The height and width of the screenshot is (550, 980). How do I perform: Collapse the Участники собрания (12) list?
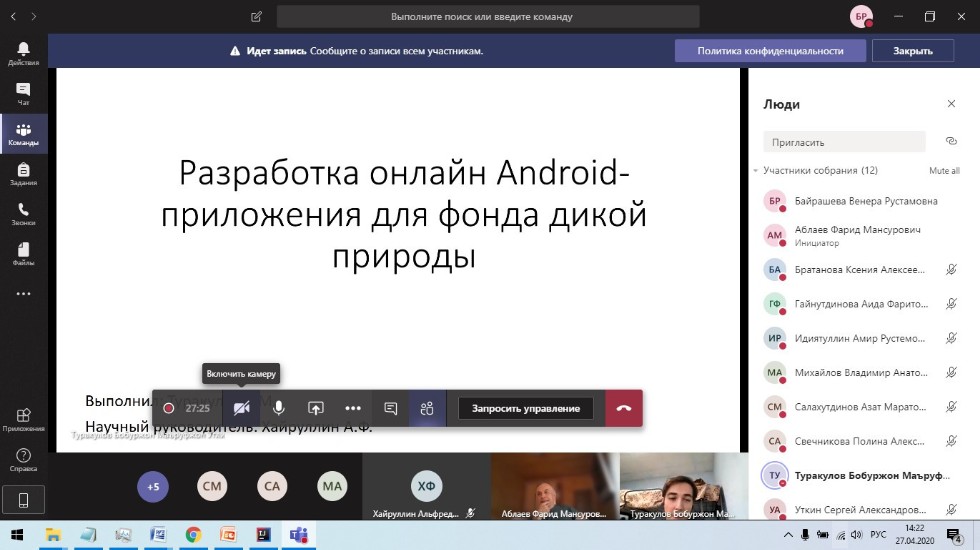pyautogui.click(x=756, y=171)
